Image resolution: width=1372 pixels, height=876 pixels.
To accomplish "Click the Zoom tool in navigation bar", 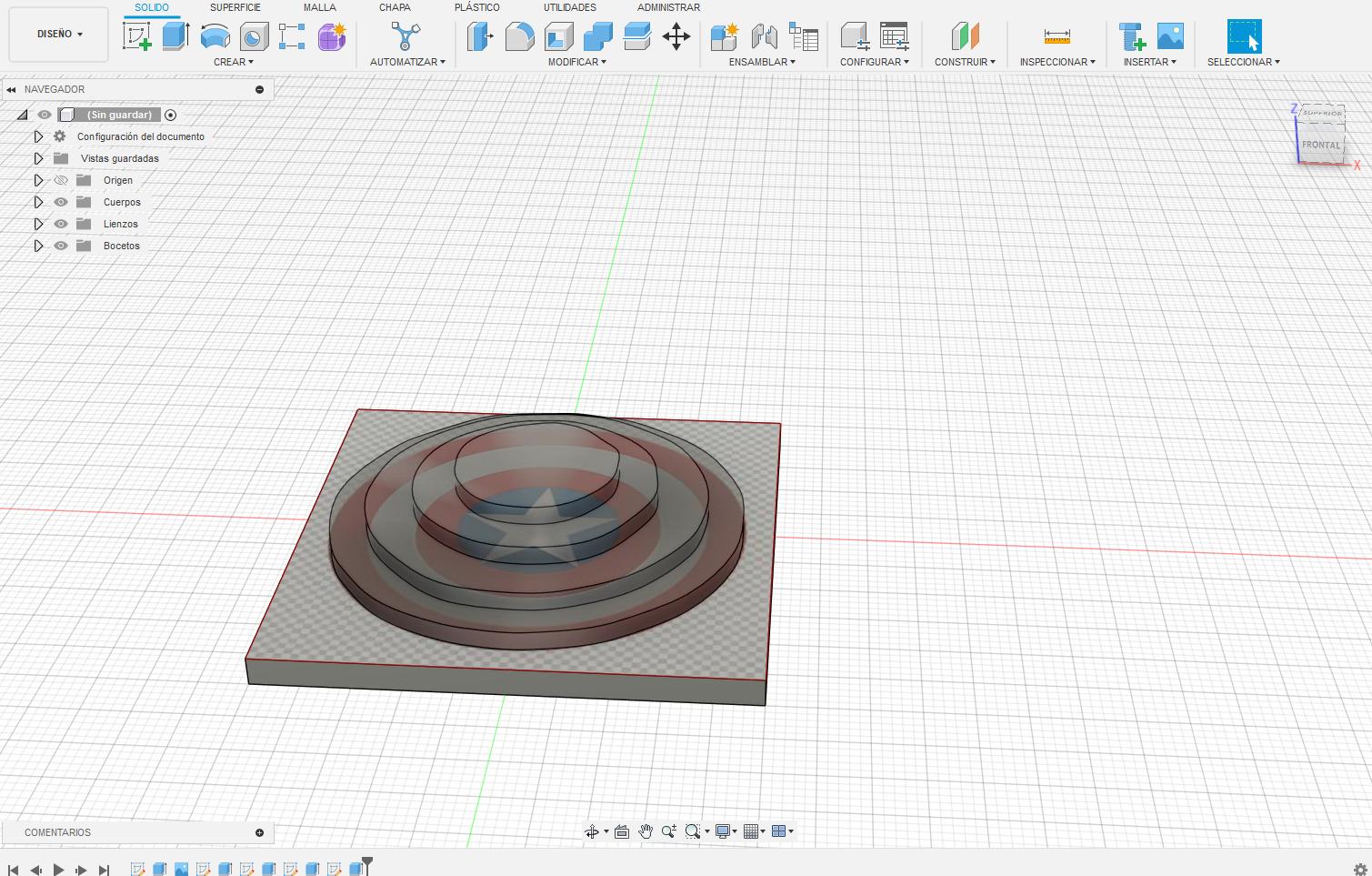I will [669, 831].
